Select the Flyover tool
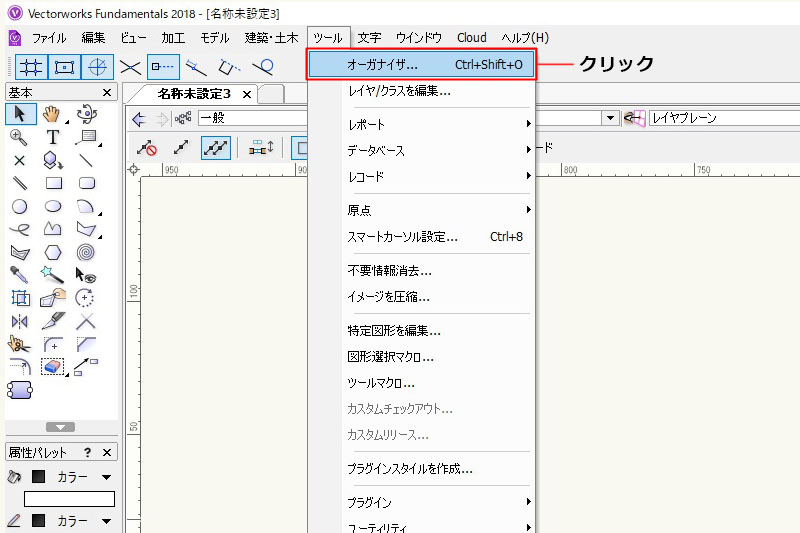 pos(87,114)
